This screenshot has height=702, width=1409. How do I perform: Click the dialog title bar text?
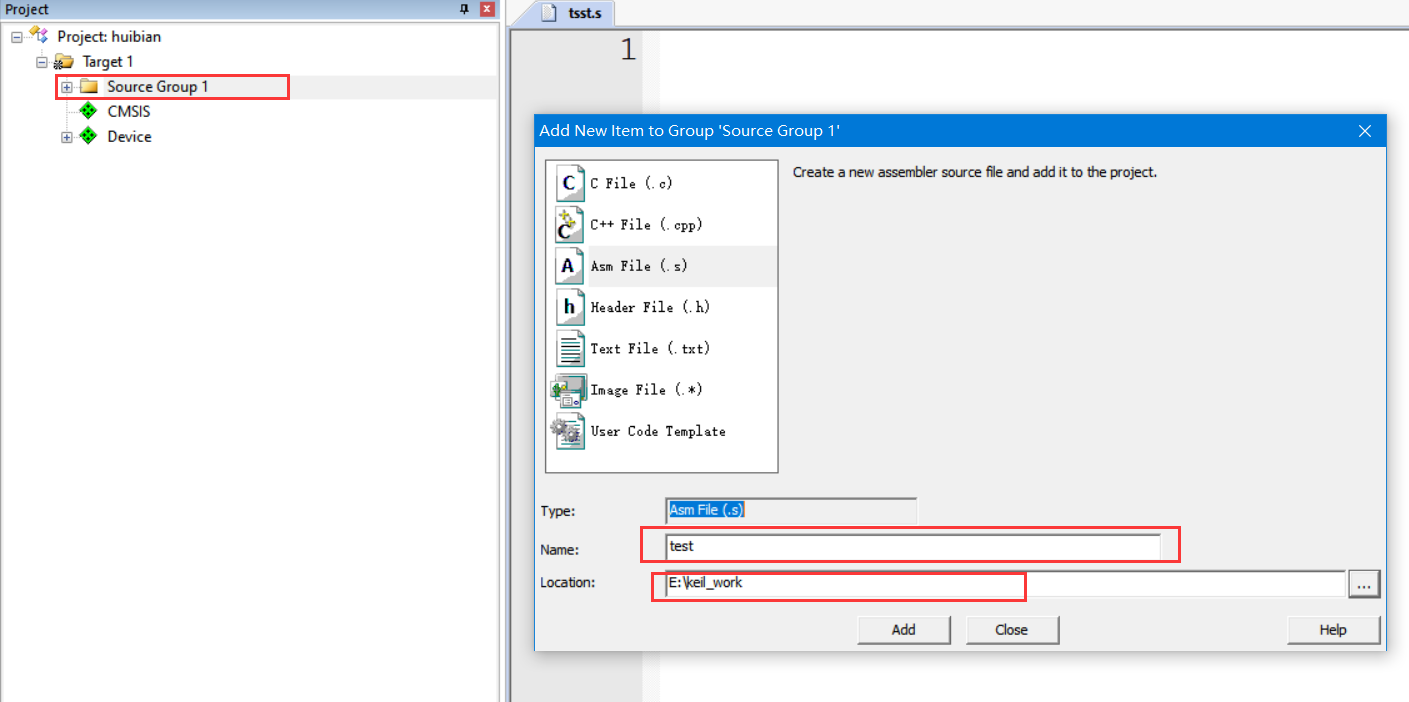(x=689, y=131)
